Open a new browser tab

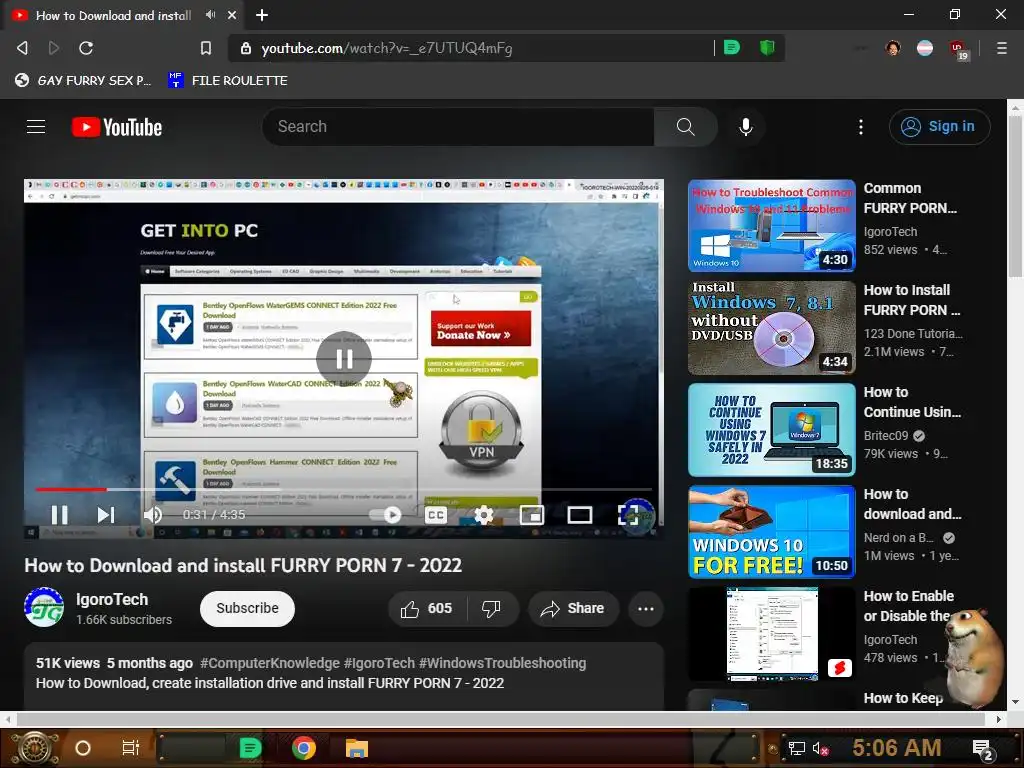pyautogui.click(x=262, y=14)
